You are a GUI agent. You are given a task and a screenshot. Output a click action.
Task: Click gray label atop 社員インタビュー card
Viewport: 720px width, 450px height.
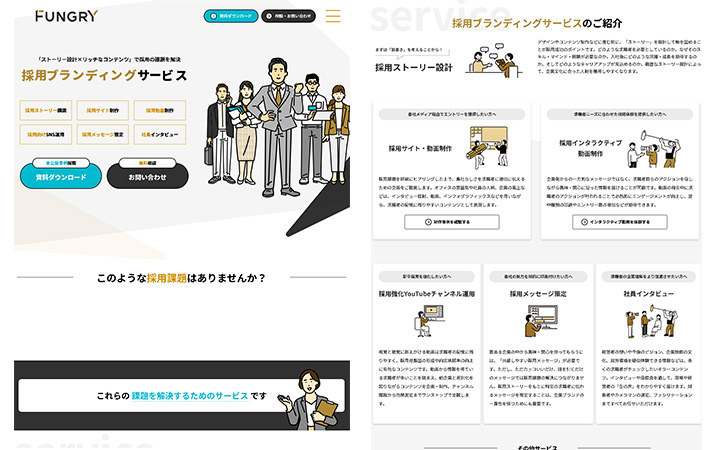click(x=648, y=276)
